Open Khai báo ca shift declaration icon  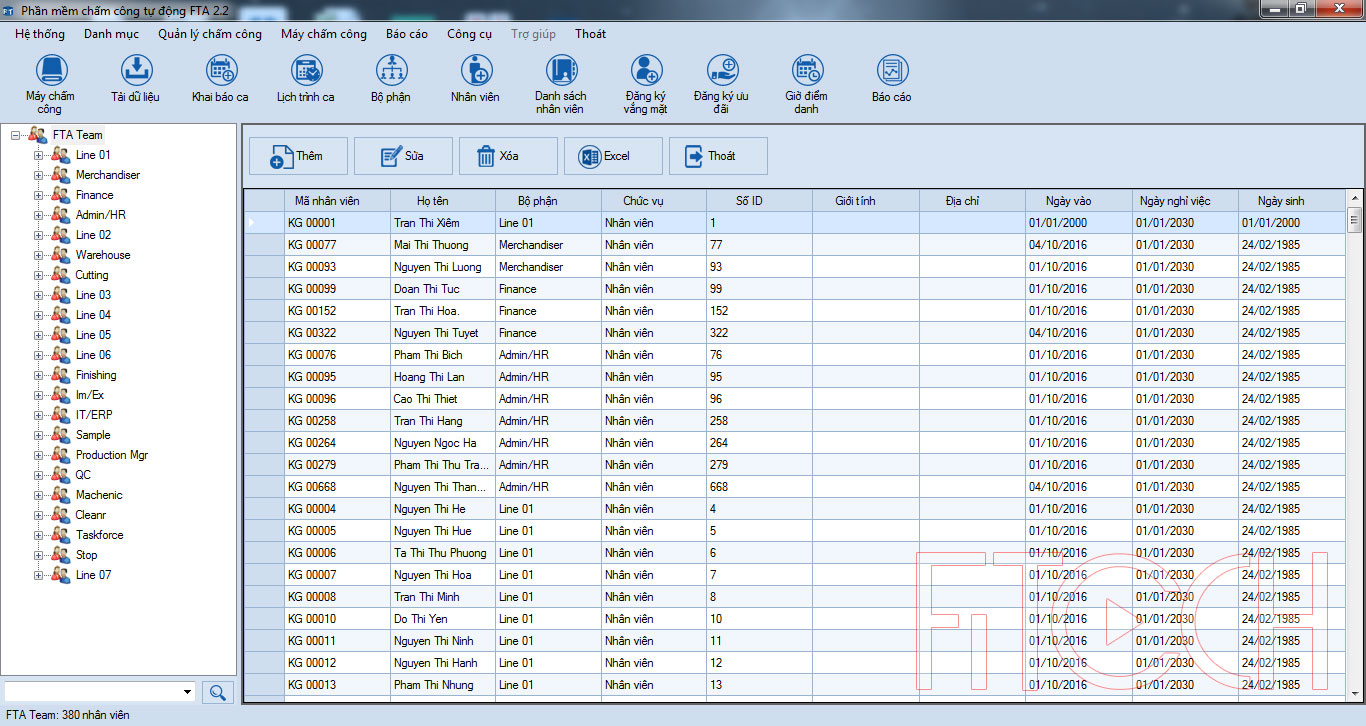[220, 71]
